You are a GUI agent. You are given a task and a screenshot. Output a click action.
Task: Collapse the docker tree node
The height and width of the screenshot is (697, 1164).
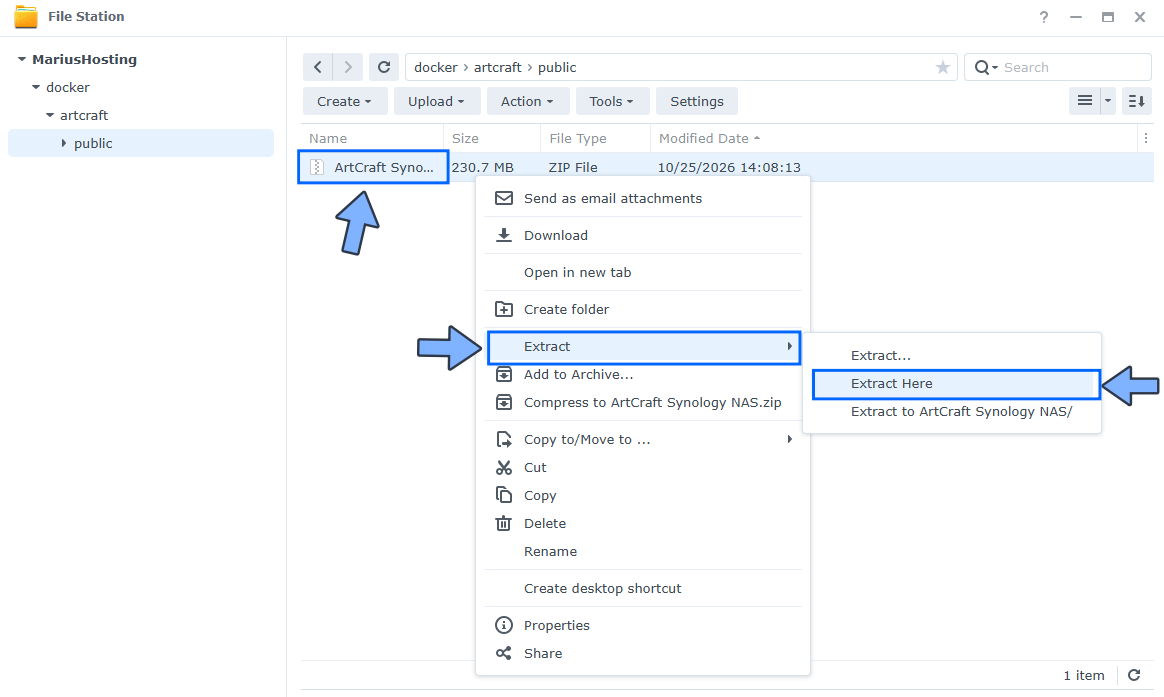pyautogui.click(x=36, y=87)
